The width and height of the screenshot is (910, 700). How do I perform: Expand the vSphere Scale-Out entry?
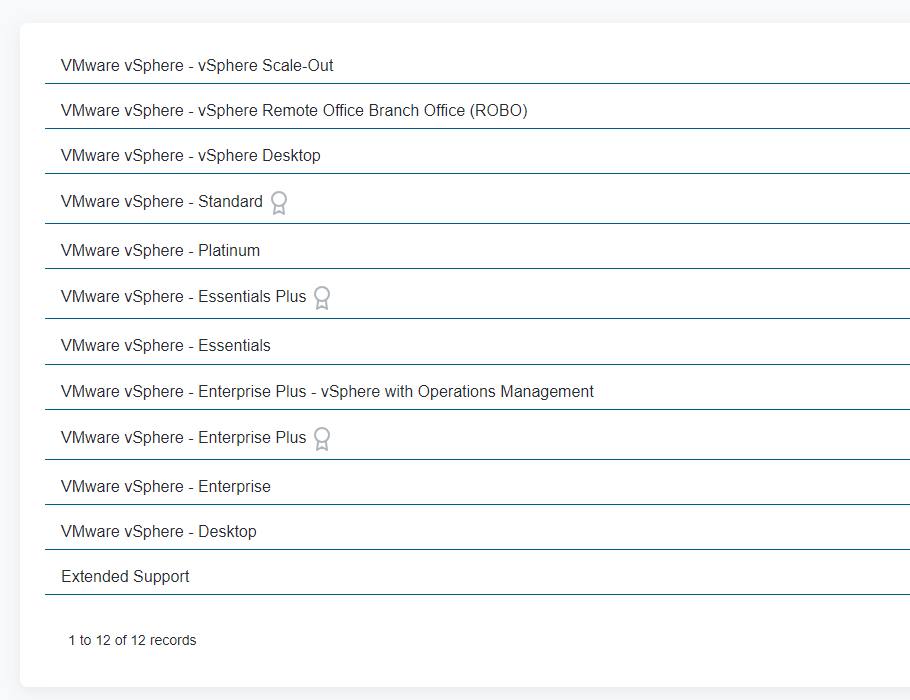(x=198, y=65)
